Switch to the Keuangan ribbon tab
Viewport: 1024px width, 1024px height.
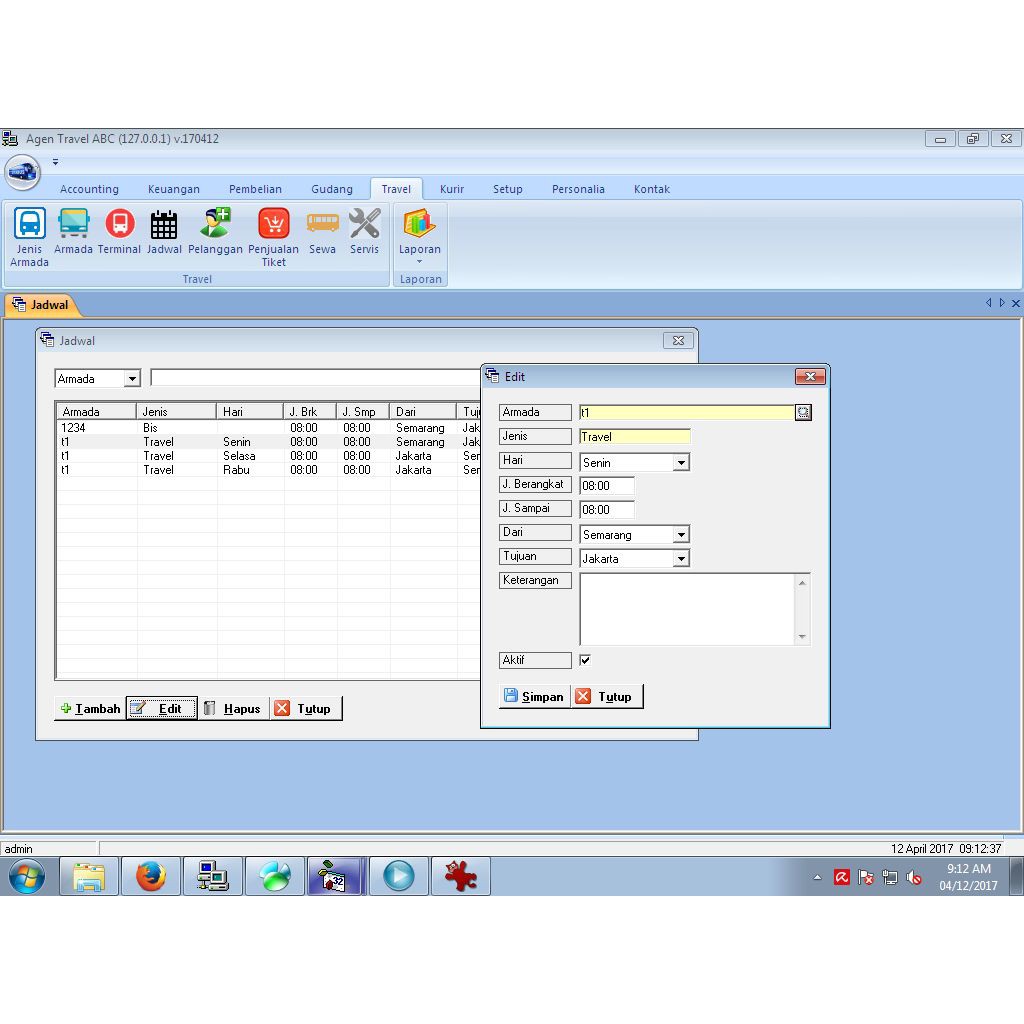[x=174, y=189]
